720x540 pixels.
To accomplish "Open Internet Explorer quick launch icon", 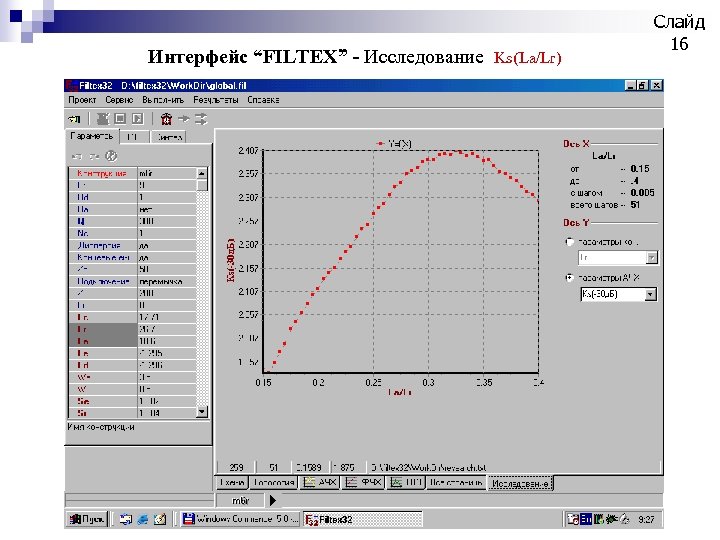I will tap(142, 519).
